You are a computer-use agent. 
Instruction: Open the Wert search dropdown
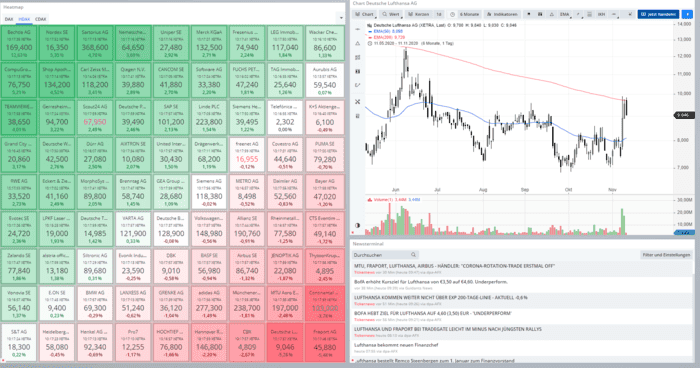(x=391, y=14)
